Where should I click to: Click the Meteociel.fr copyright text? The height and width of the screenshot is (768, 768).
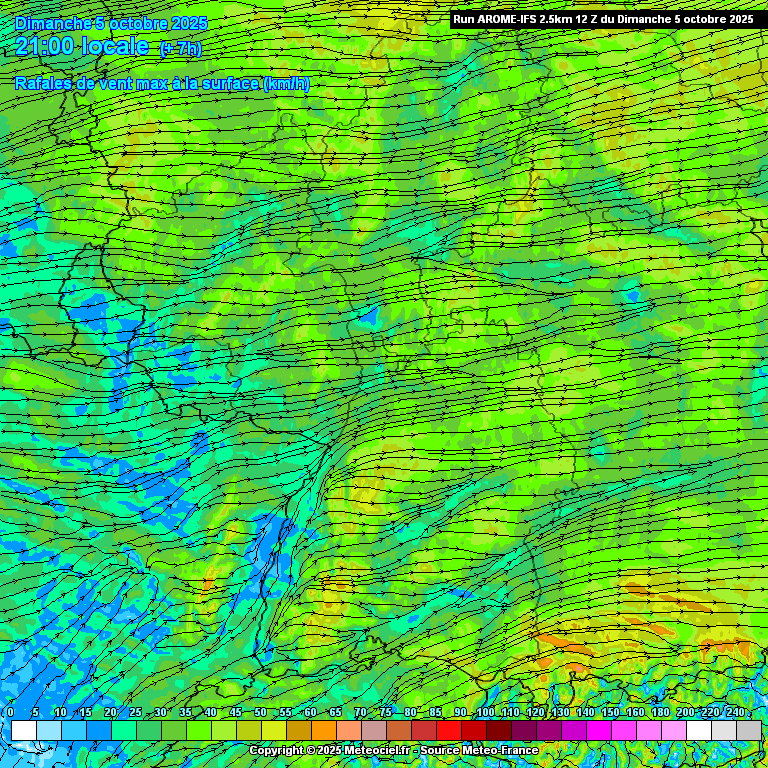(x=330, y=750)
